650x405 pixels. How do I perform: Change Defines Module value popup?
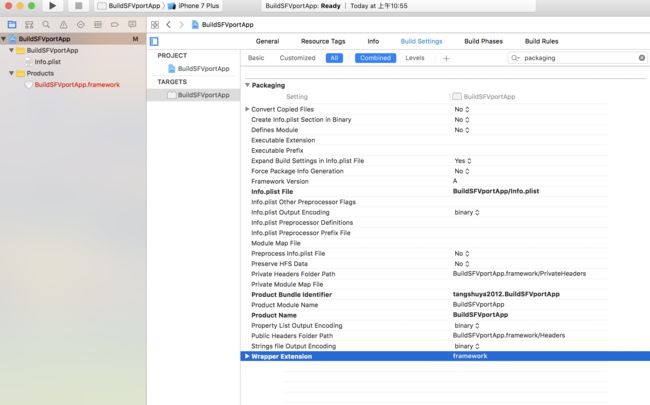[x=461, y=130]
